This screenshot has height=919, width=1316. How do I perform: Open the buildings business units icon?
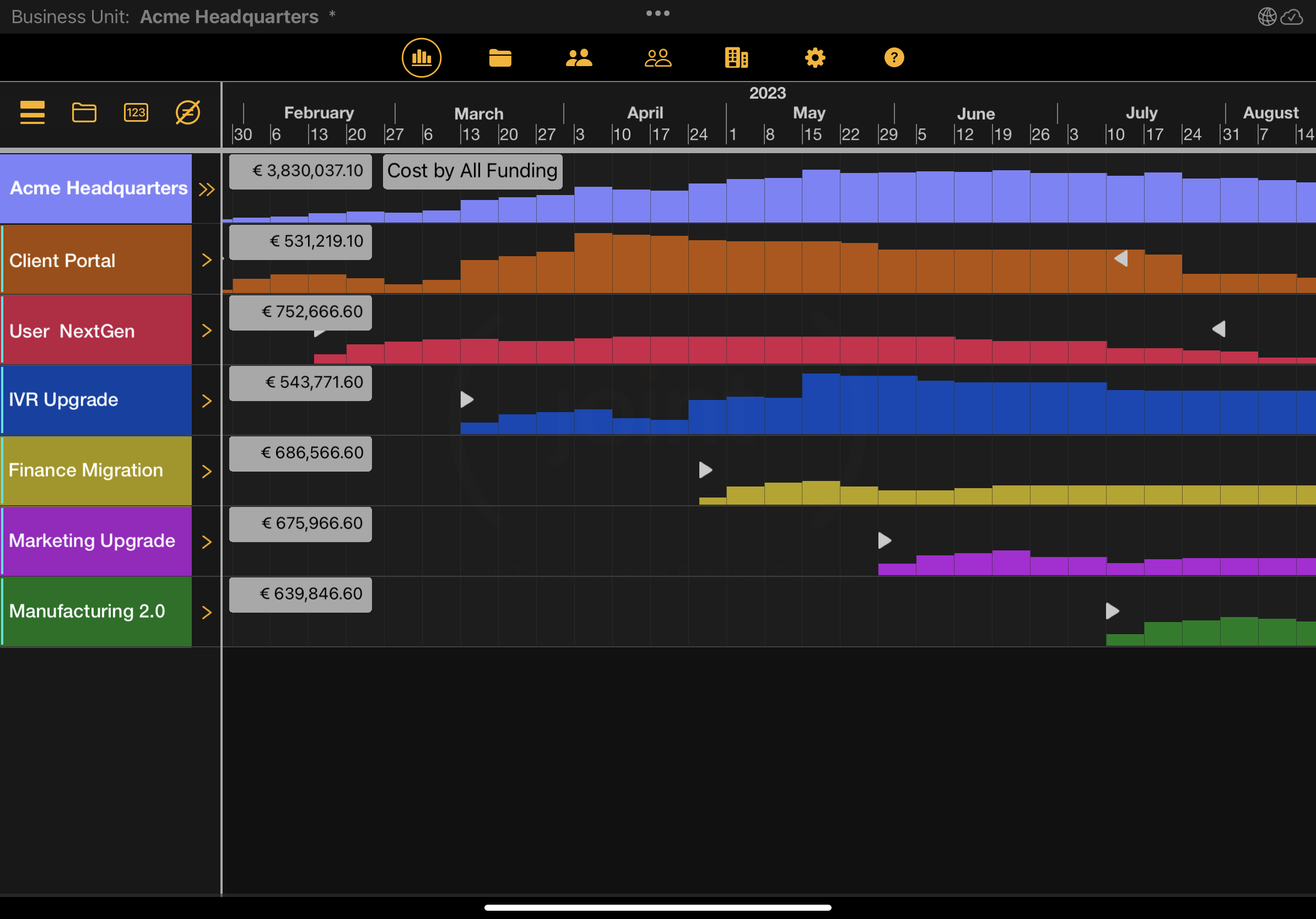[x=736, y=57]
